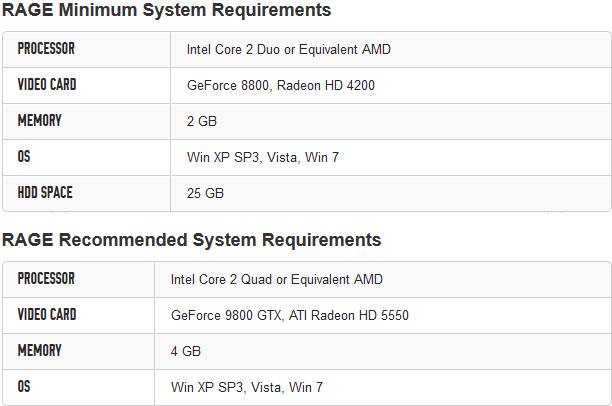The height and width of the screenshot is (406, 612).
Task: Select the minimum MEMORY label
Action: (x=39, y=121)
